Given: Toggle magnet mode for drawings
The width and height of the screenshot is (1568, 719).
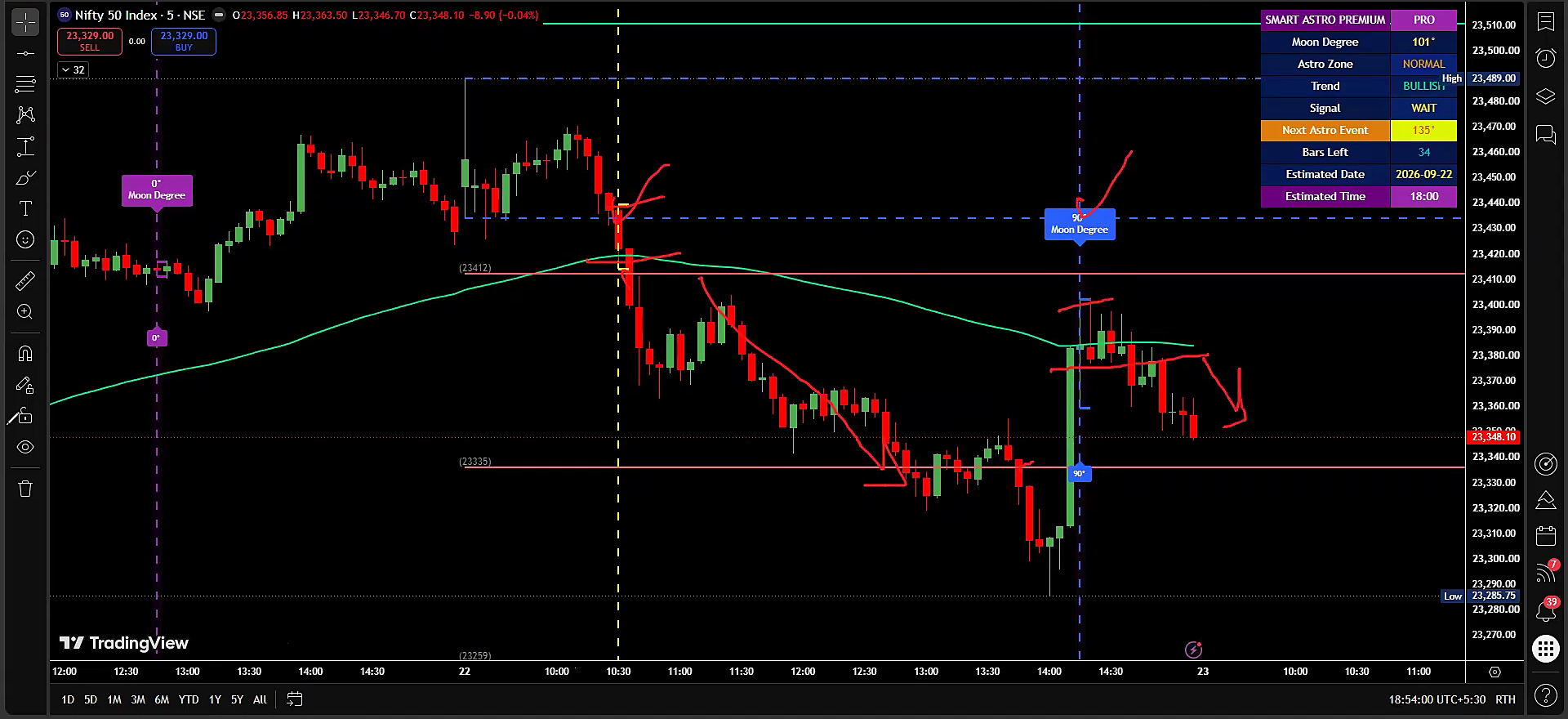Looking at the screenshot, I should point(25,354).
